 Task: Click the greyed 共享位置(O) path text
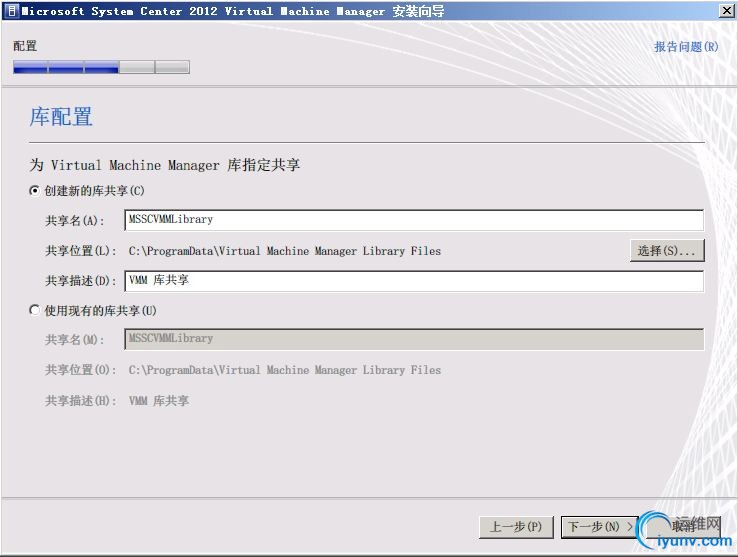click(285, 370)
